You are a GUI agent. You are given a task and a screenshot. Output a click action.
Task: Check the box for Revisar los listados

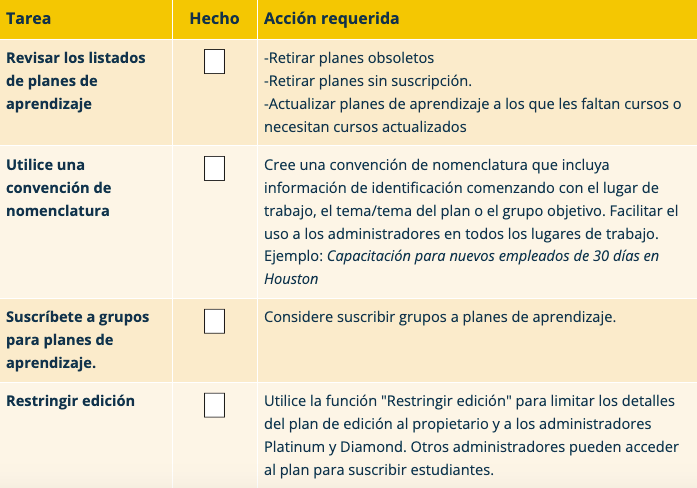(x=214, y=62)
